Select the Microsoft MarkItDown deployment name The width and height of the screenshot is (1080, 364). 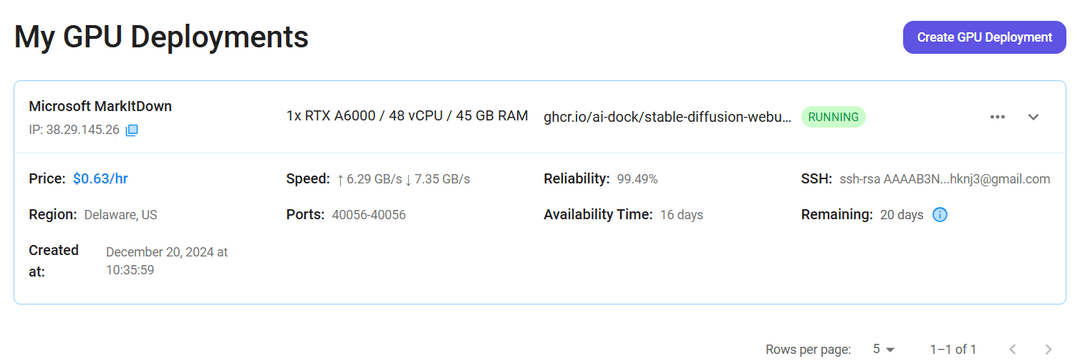[x=101, y=106]
